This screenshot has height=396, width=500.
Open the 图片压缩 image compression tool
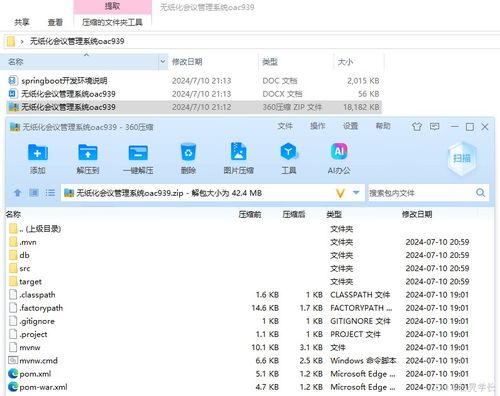click(x=239, y=152)
